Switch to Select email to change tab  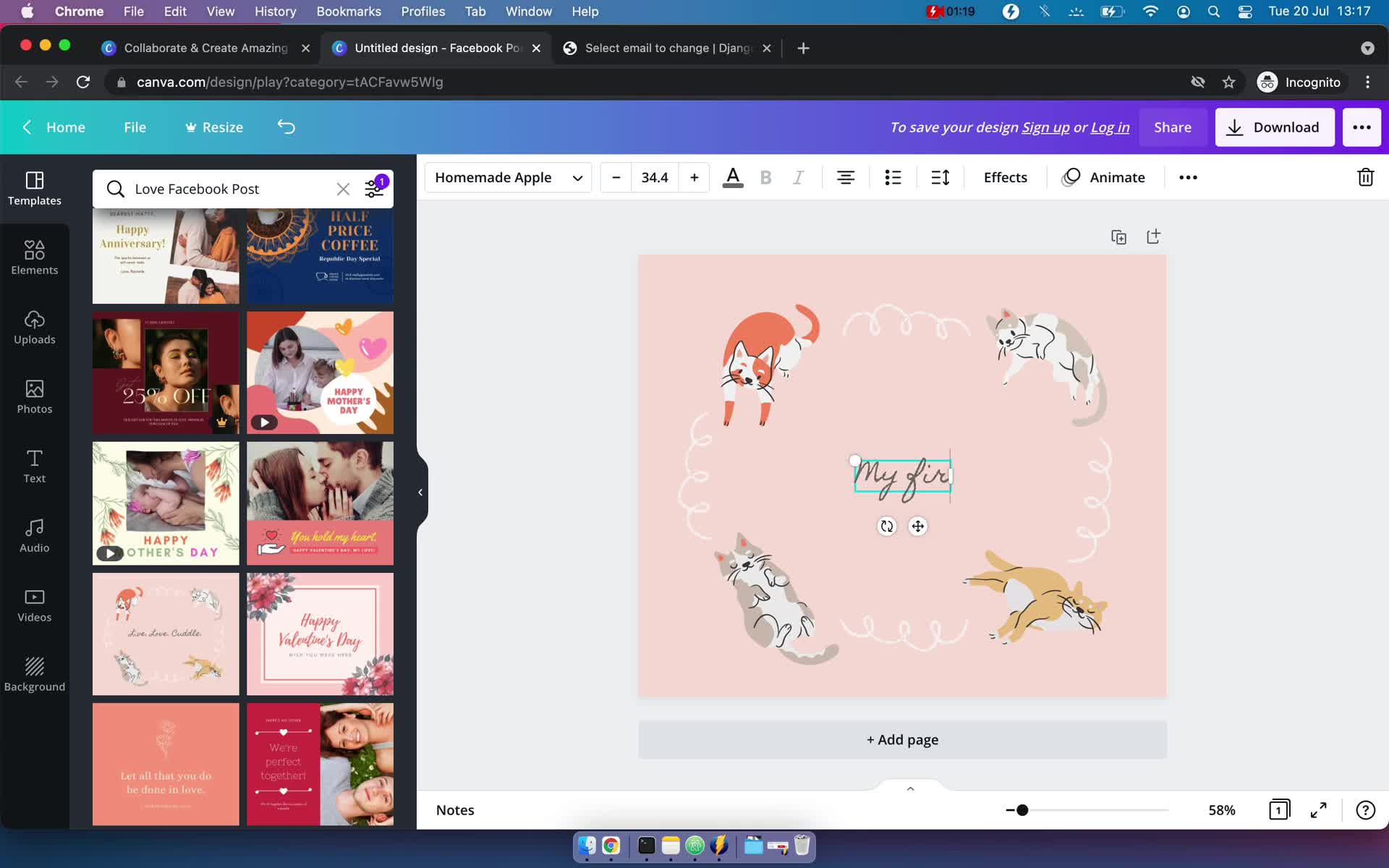667,48
